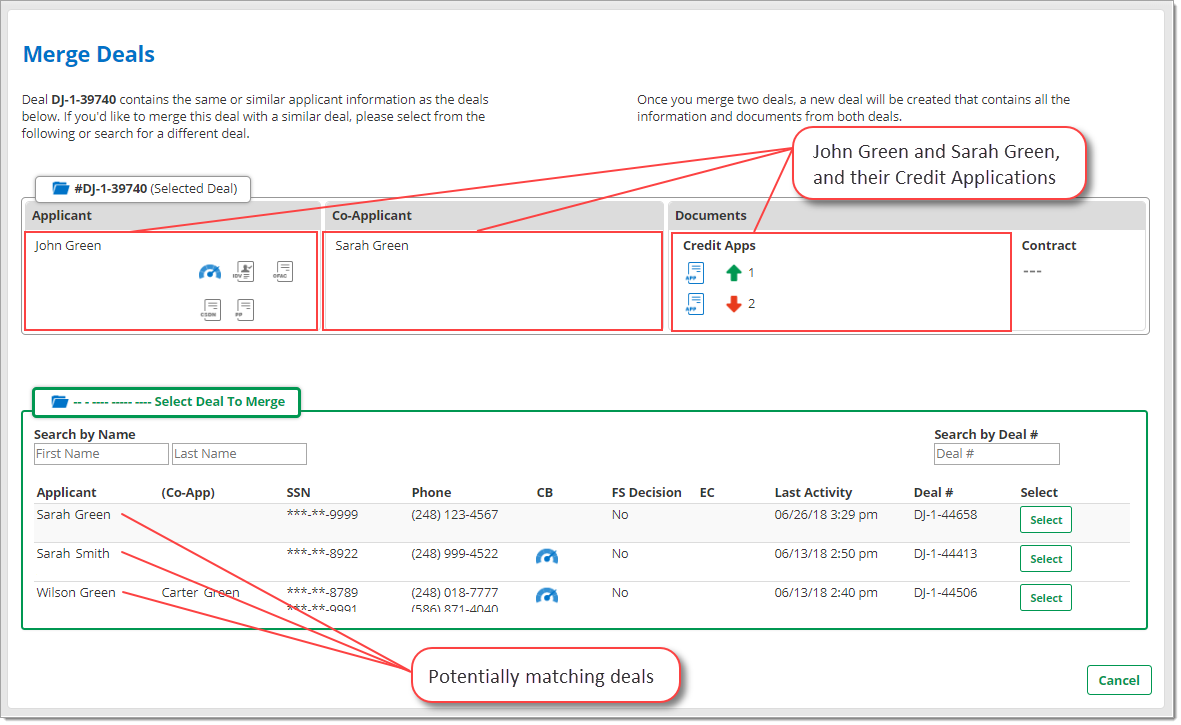Open the #DJ-1-39740 (Selected Deal) tab
This screenshot has width=1181, height=725.
143,188
